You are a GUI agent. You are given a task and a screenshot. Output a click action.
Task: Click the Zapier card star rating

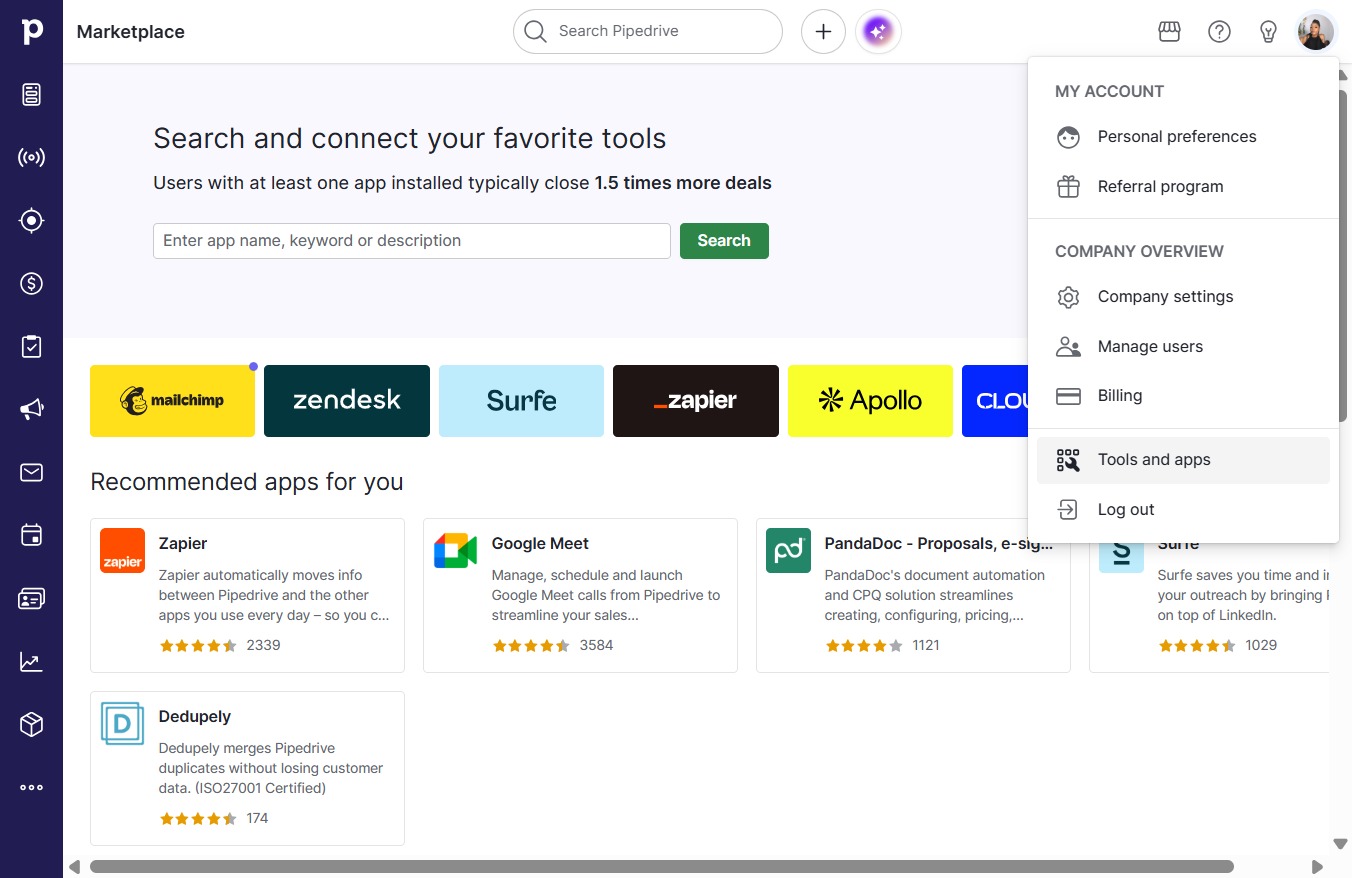coord(198,646)
